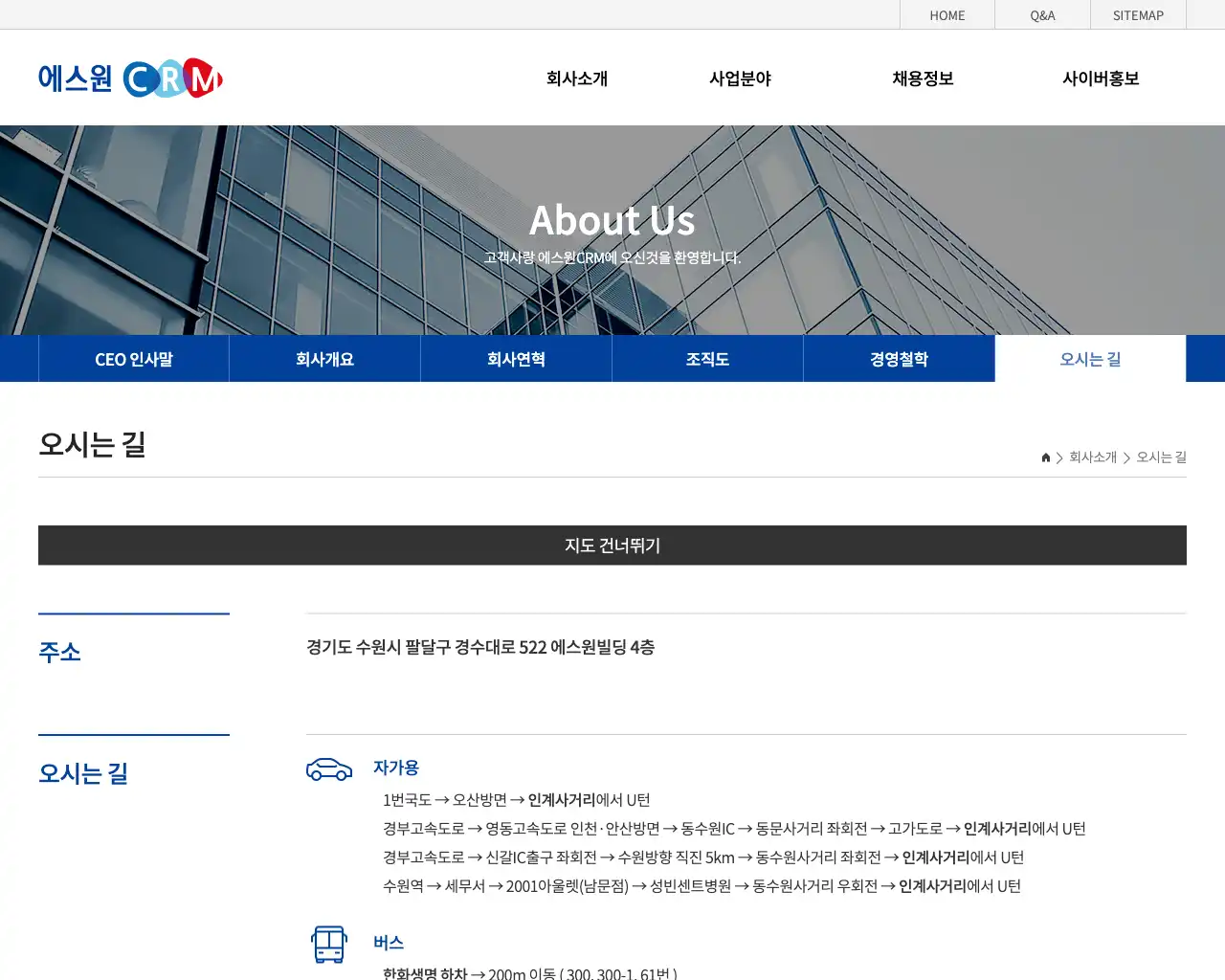Click the 에스원 CRM logo

tap(131, 78)
